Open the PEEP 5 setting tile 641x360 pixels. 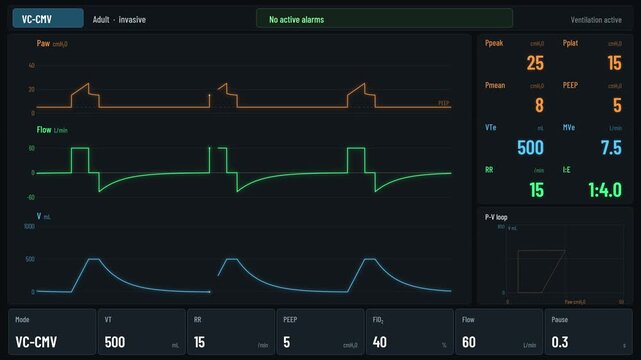tap(320, 331)
